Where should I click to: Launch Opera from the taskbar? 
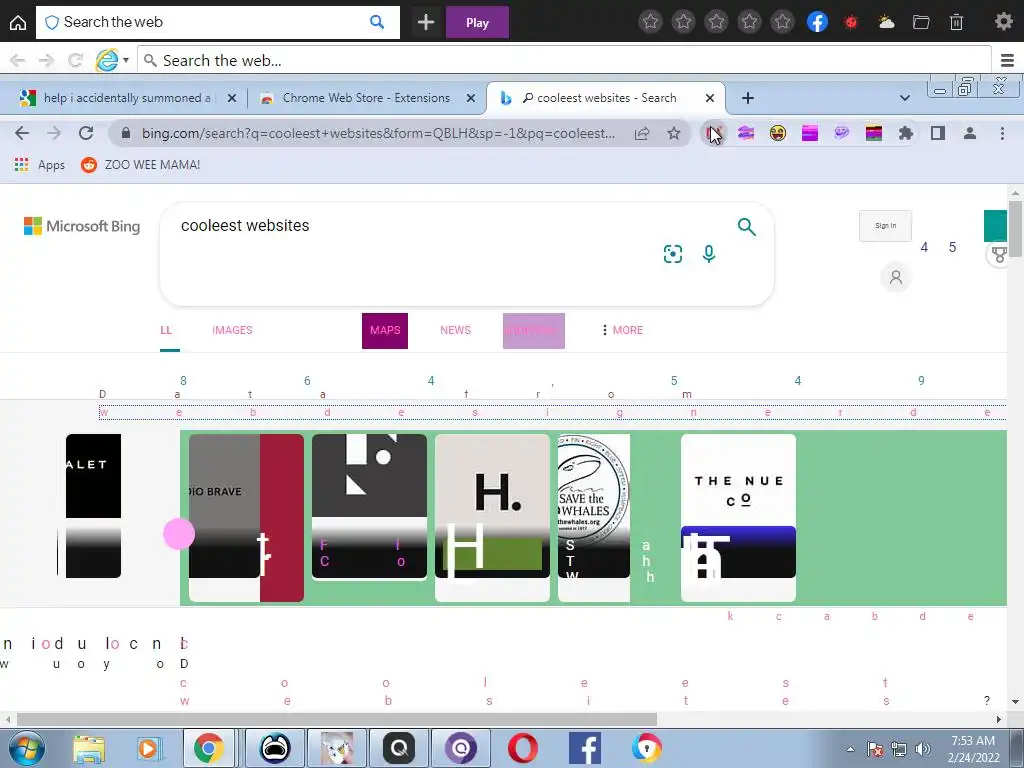coord(522,748)
